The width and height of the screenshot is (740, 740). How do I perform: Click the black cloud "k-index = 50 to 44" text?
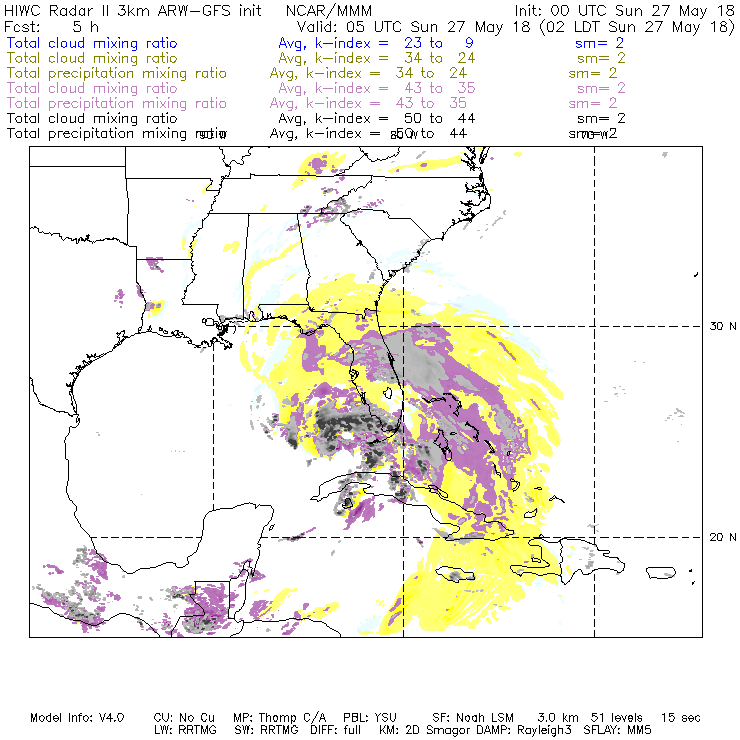click(x=395, y=118)
